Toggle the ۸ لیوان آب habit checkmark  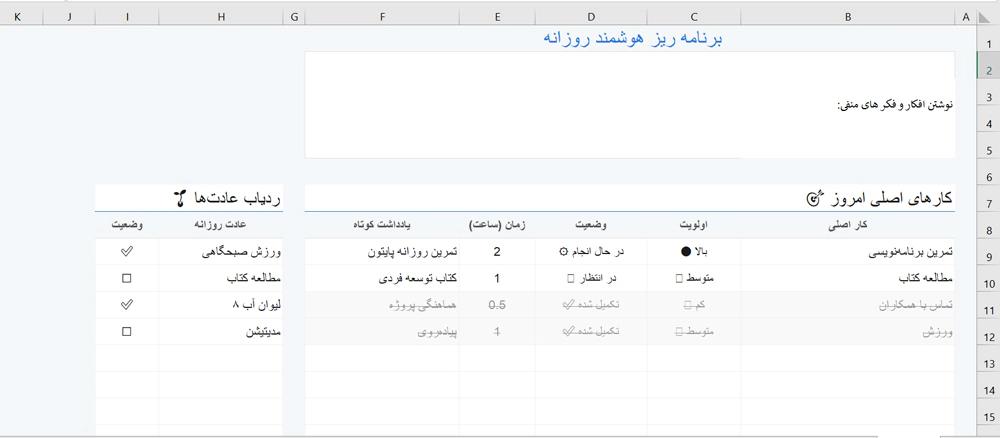coord(126,305)
